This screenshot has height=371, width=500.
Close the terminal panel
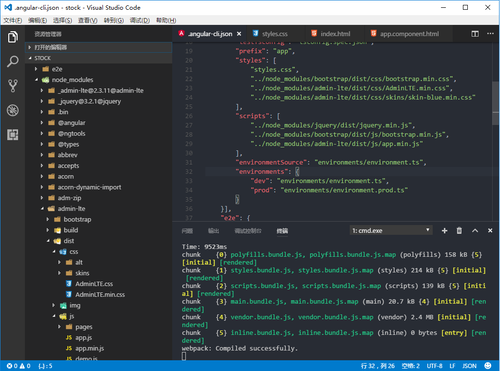[x=490, y=231]
